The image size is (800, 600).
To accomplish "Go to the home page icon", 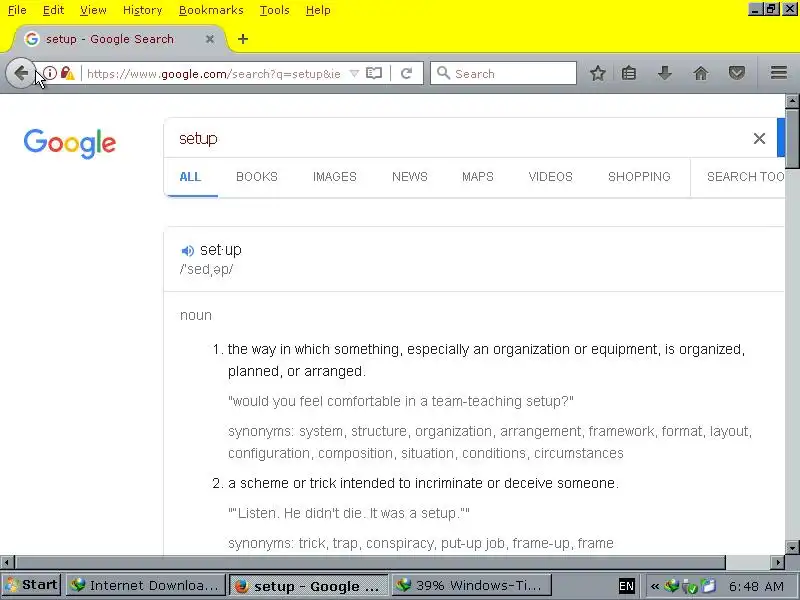I will point(701,73).
